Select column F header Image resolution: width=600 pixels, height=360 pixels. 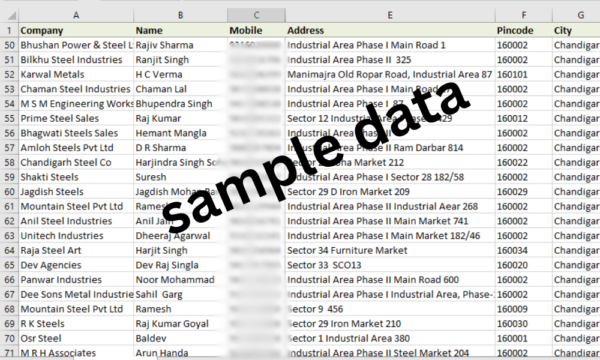[523, 15]
